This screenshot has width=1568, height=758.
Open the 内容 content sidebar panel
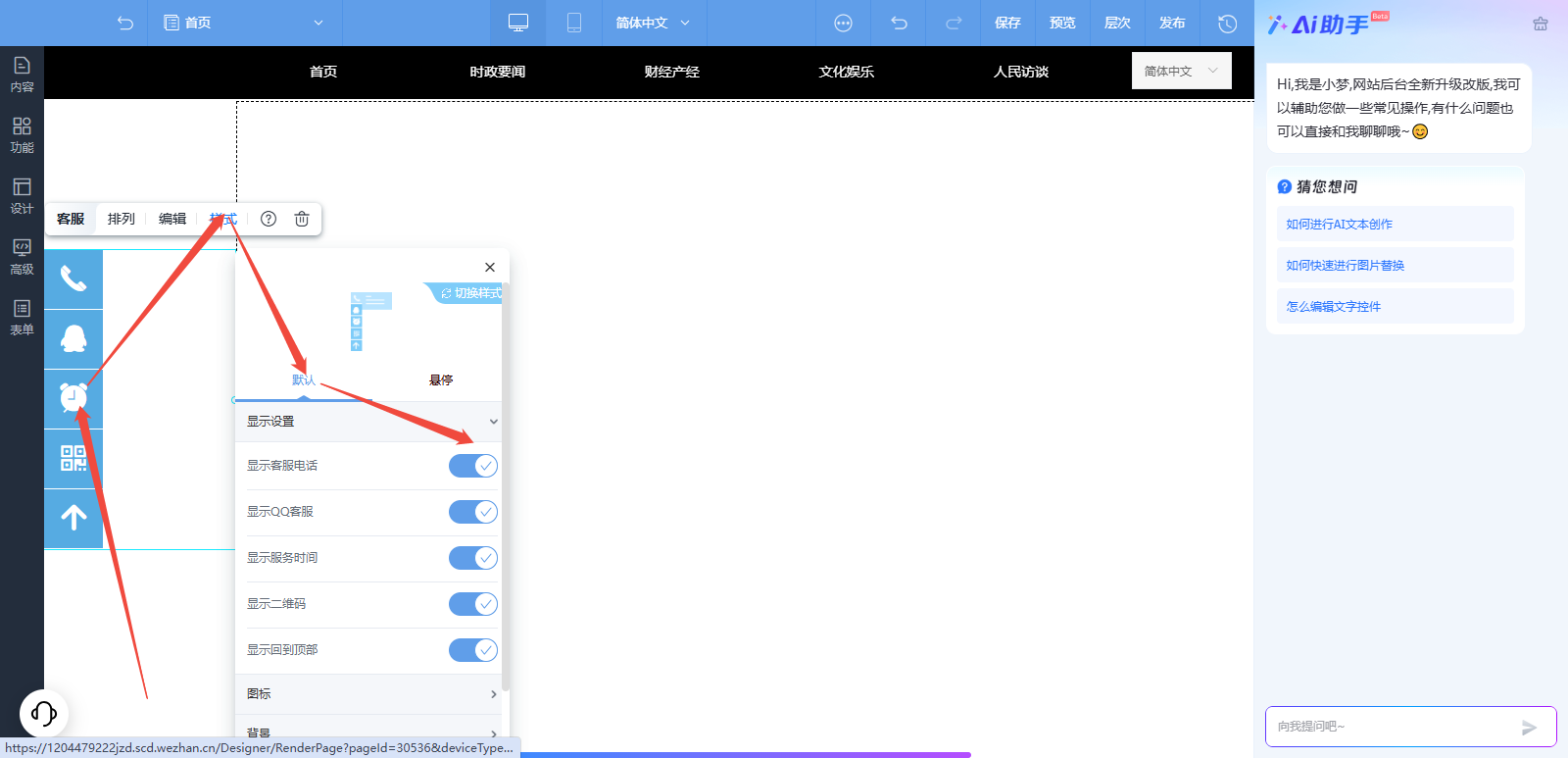click(x=22, y=75)
